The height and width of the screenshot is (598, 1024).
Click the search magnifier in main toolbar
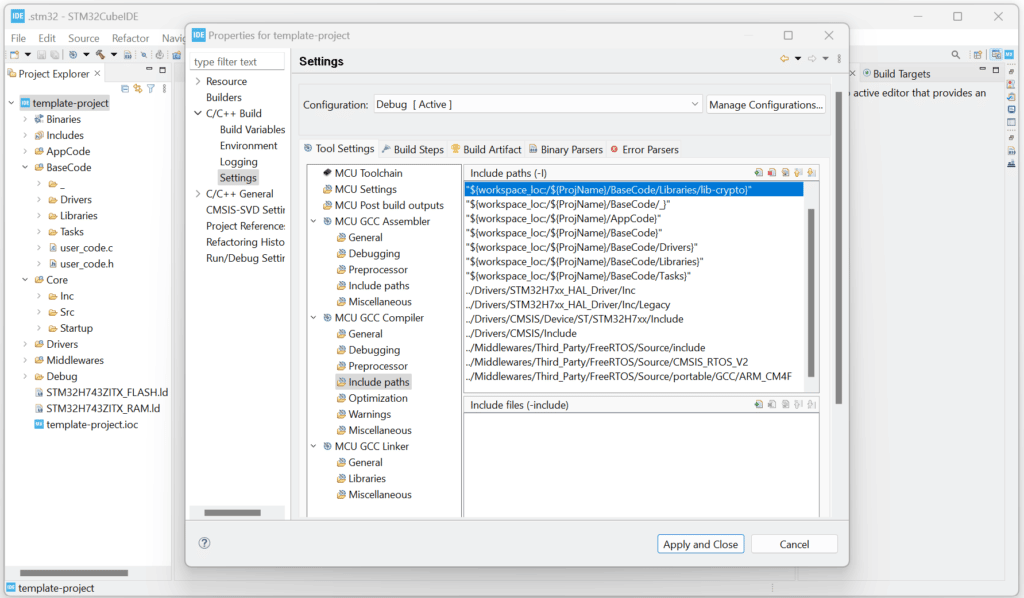click(x=955, y=55)
